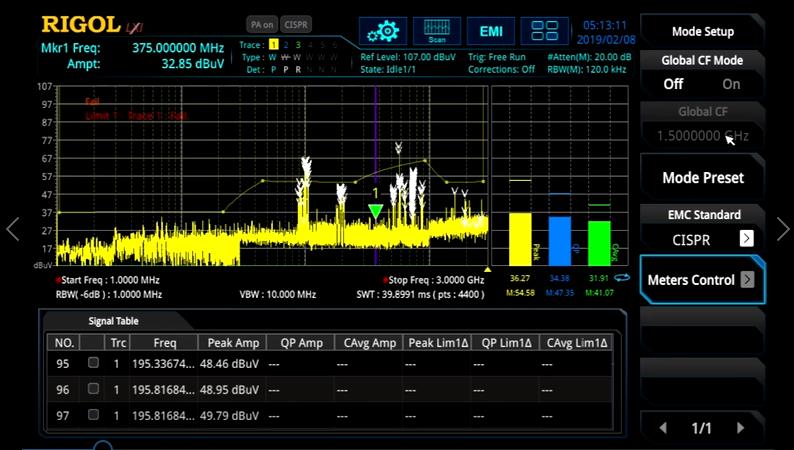
Task: Check the box for signal 95
Action: click(x=93, y=363)
